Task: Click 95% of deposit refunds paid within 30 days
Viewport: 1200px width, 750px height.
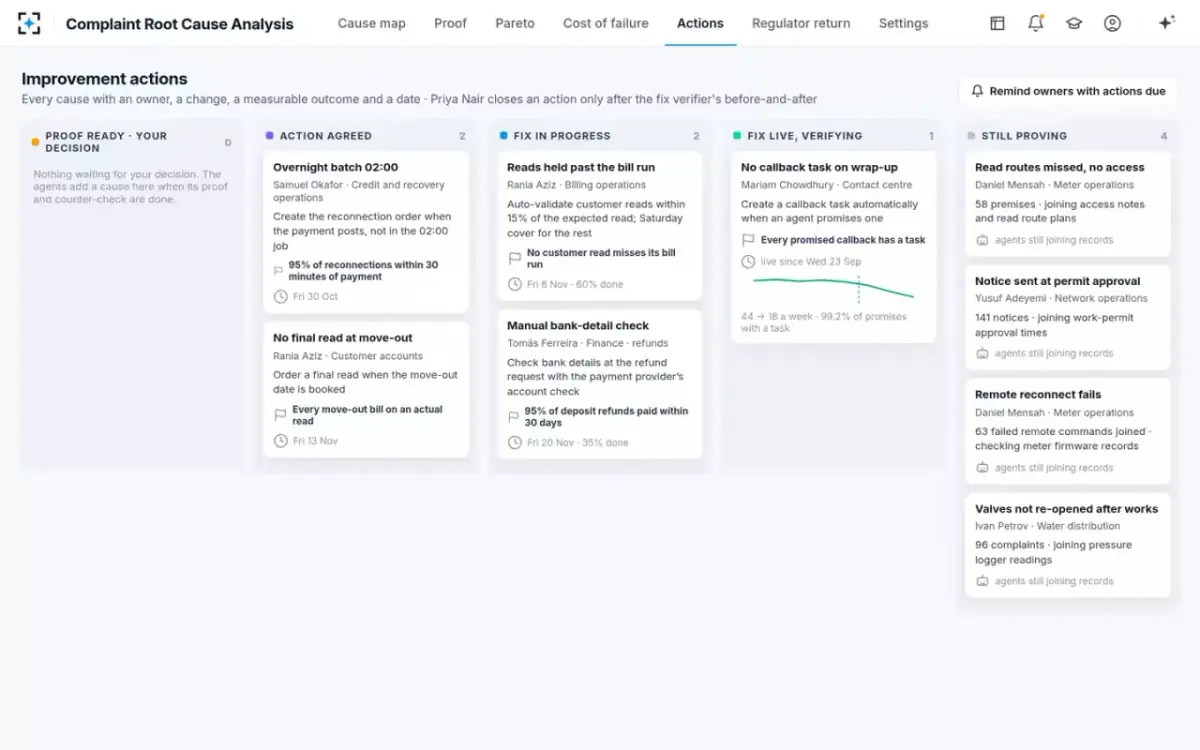Action: coord(606,417)
